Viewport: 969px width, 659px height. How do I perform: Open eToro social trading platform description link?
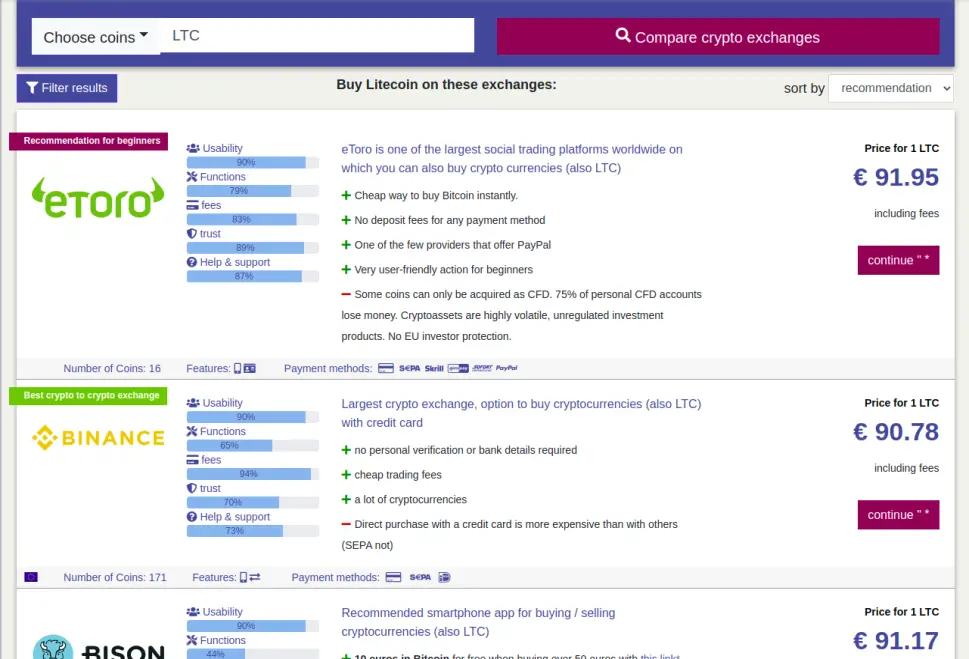pos(512,159)
